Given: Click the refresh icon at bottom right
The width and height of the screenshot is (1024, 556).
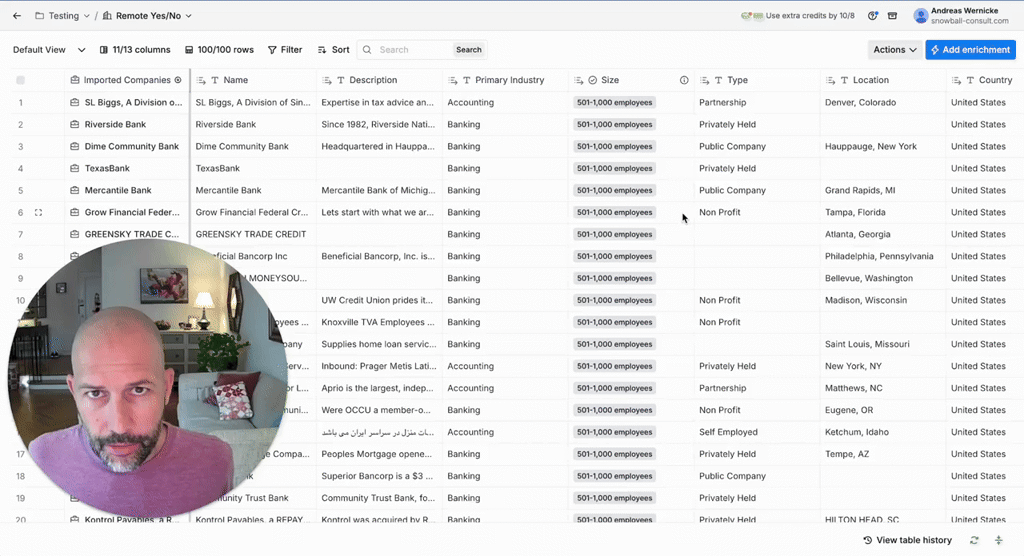Looking at the screenshot, I should (975, 540).
